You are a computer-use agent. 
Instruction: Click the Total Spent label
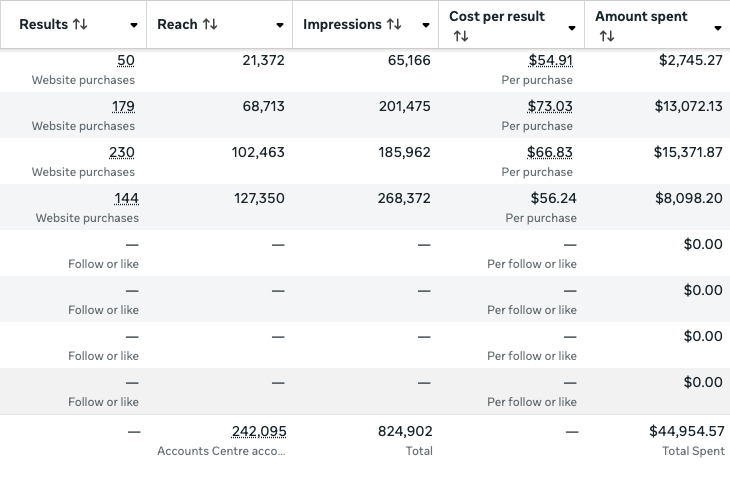click(693, 451)
